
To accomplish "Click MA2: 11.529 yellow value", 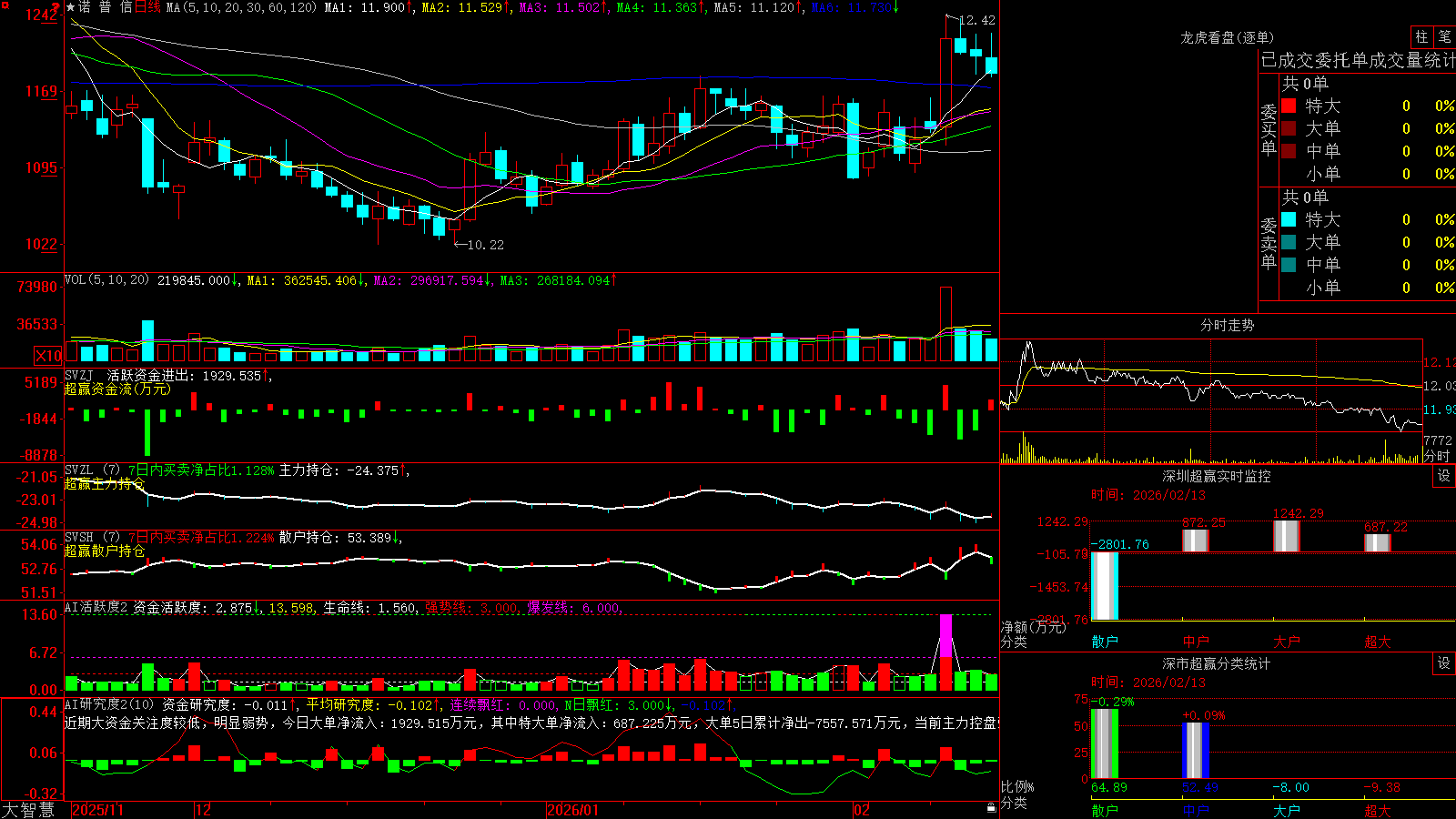I will pos(466,7).
